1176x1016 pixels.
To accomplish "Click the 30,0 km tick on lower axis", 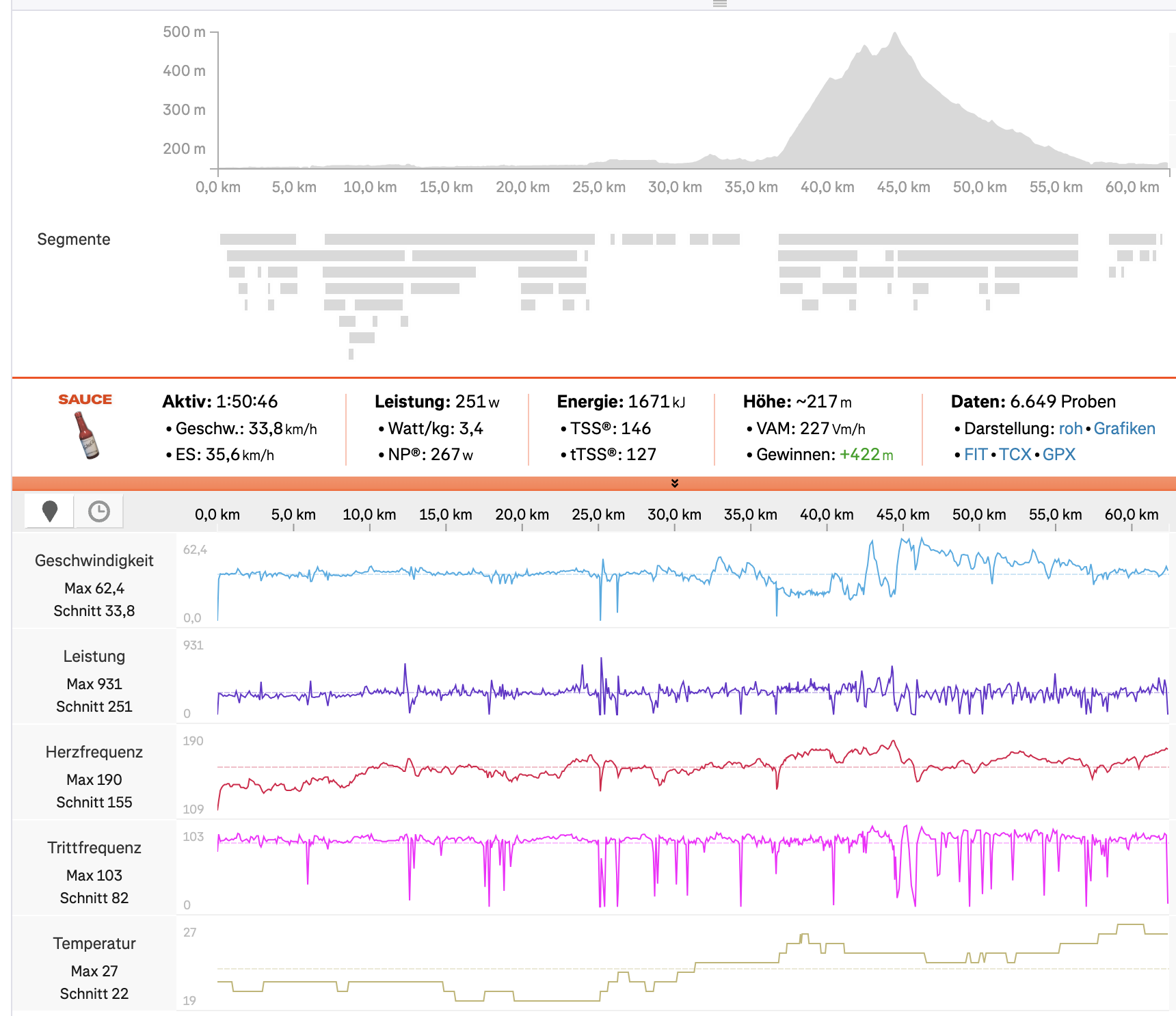I will click(x=674, y=515).
